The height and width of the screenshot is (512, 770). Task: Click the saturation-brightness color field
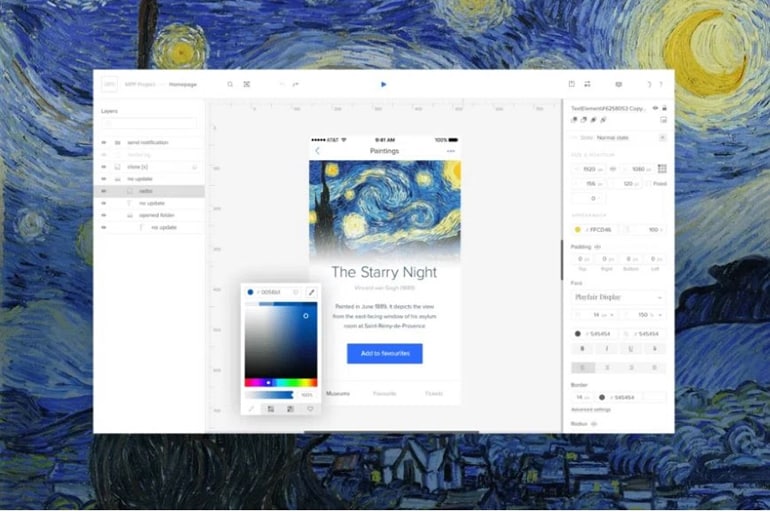coord(281,341)
